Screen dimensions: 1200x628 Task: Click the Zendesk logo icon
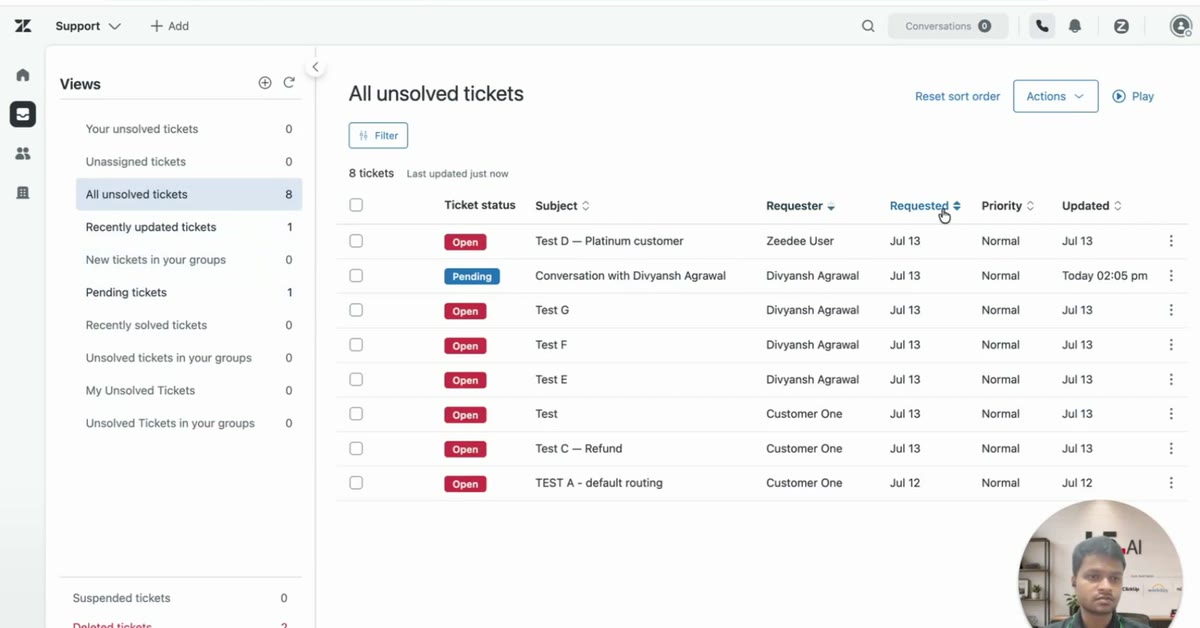tap(22, 26)
